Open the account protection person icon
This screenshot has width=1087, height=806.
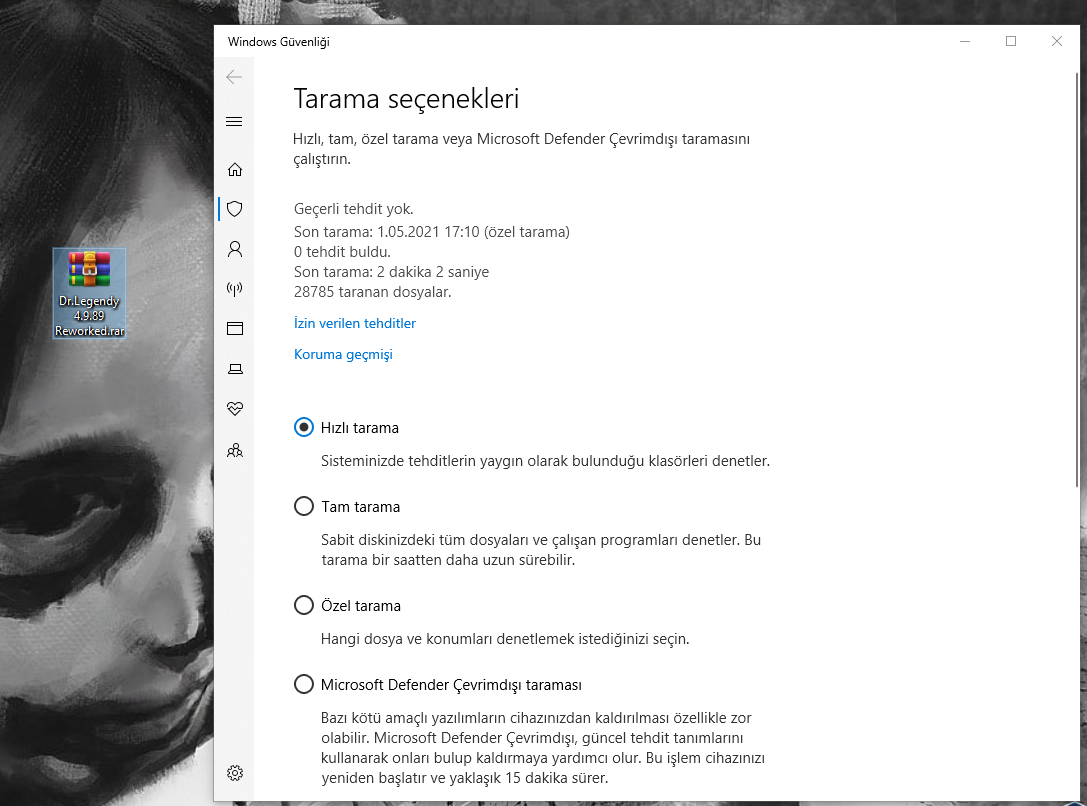[235, 249]
